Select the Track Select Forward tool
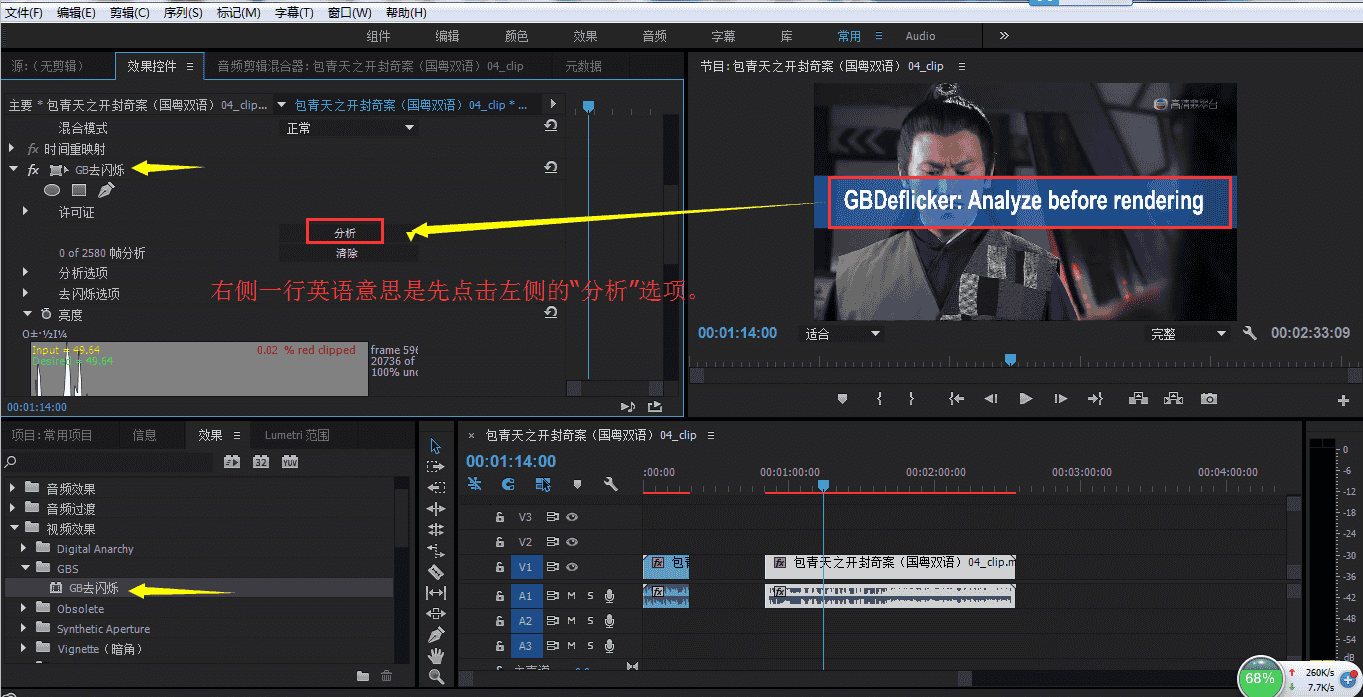Screen dimensions: 1363x697 (x=436, y=467)
